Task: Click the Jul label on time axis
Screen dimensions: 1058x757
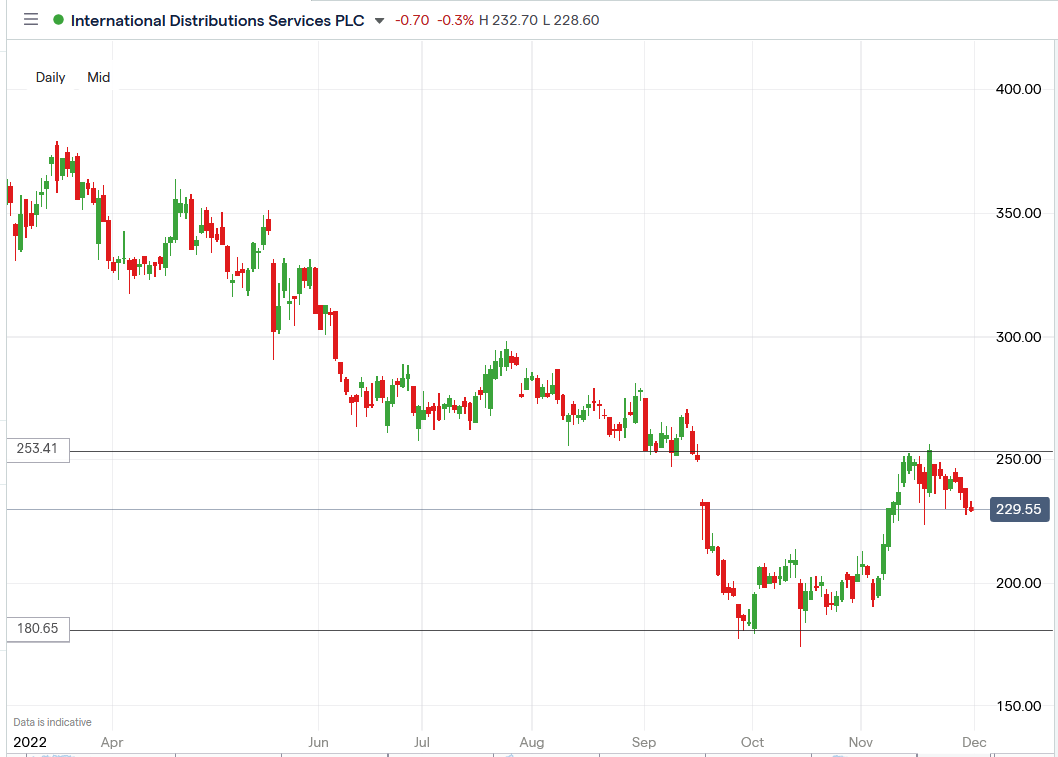Action: tap(422, 743)
